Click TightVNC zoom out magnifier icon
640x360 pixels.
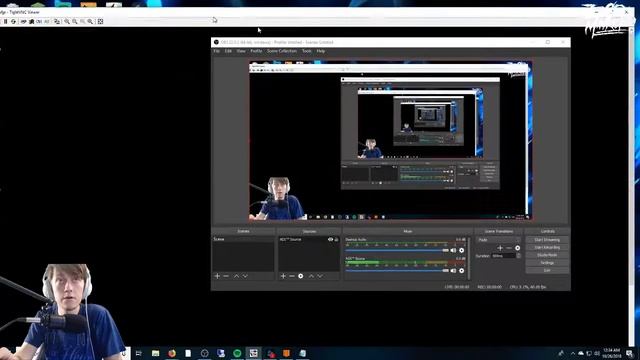[75, 21]
